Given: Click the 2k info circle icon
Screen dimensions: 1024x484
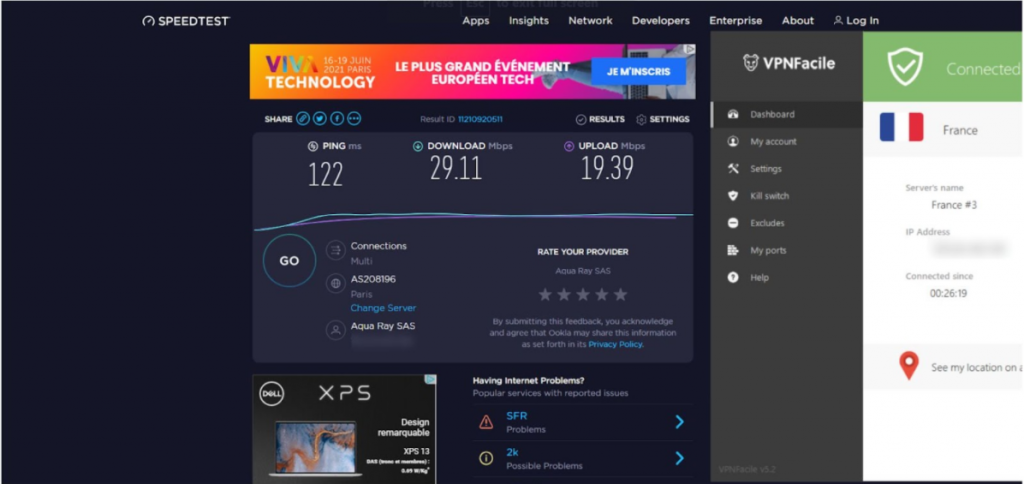Looking at the screenshot, I should (486, 459).
